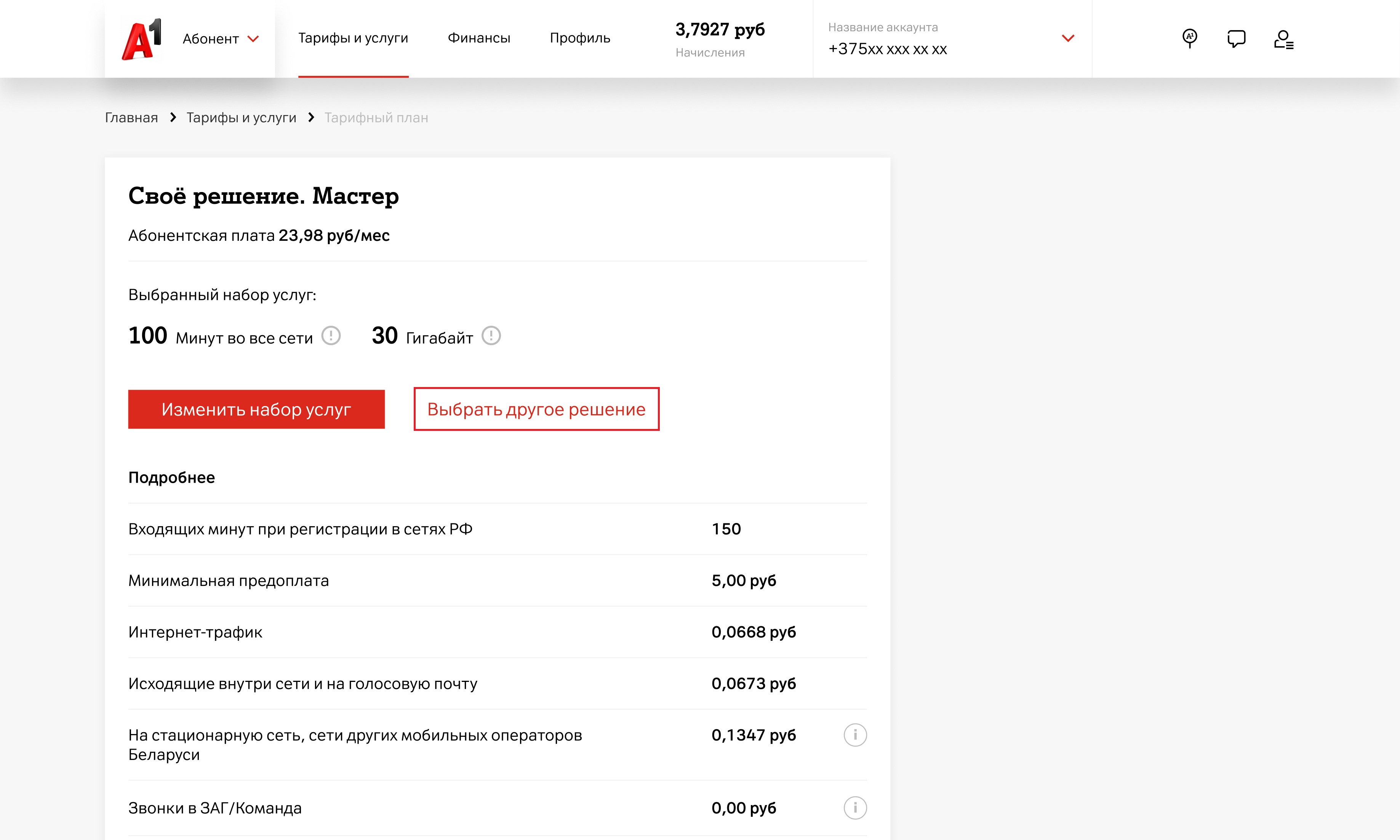
Task: Go to Тарифы и услуги breadcrumb link
Action: pos(241,118)
